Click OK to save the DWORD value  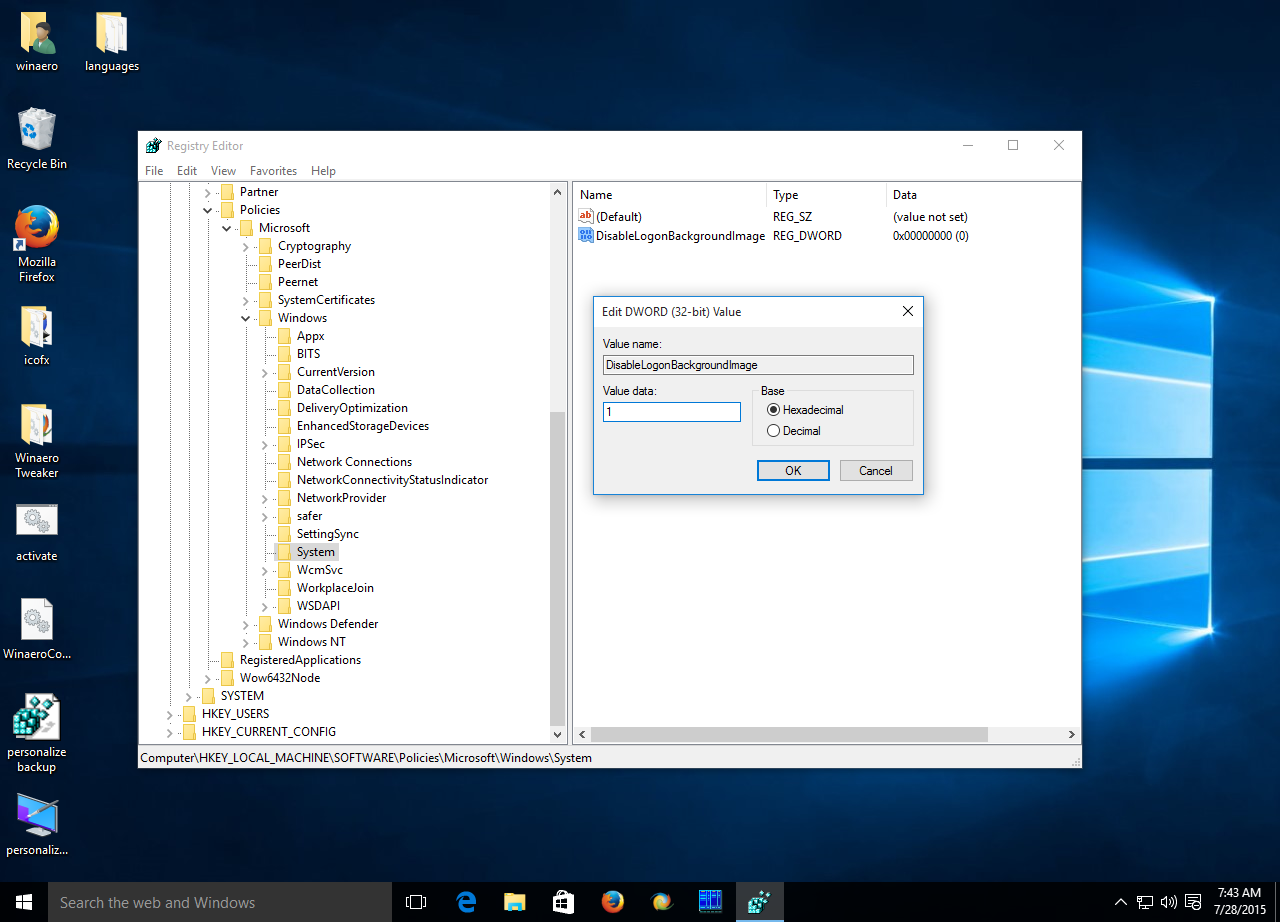(x=793, y=470)
